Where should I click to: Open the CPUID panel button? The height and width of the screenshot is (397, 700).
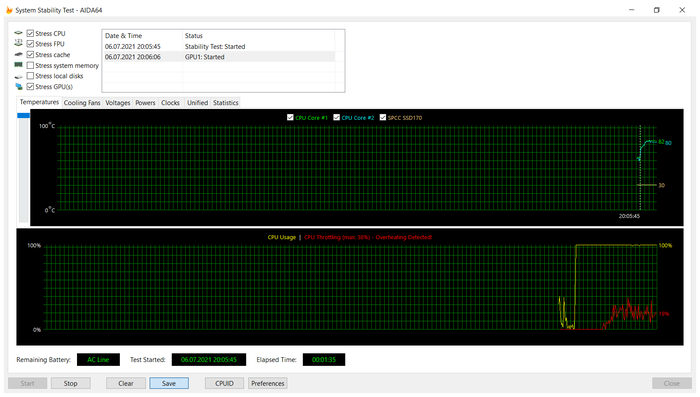click(224, 383)
